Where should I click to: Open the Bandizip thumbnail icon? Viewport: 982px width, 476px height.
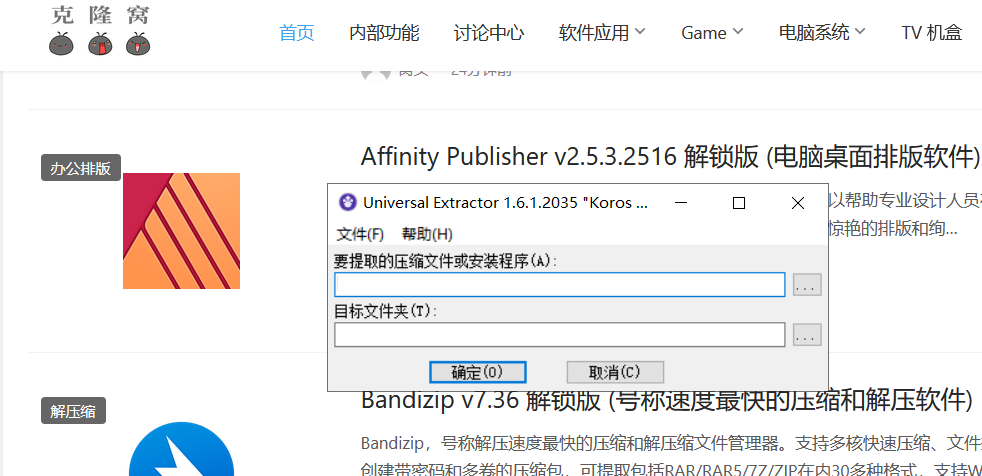181,448
